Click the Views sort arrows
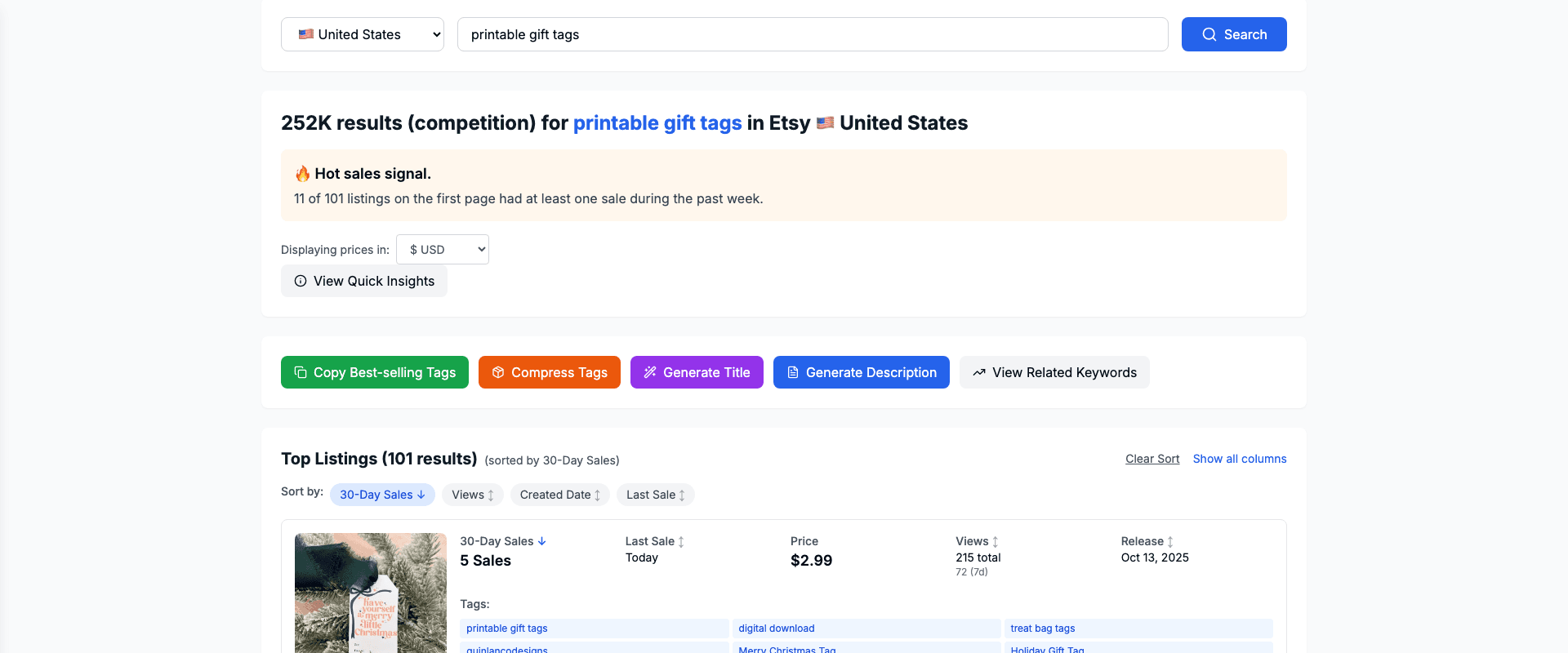This screenshot has height=653, width=1568. point(491,494)
